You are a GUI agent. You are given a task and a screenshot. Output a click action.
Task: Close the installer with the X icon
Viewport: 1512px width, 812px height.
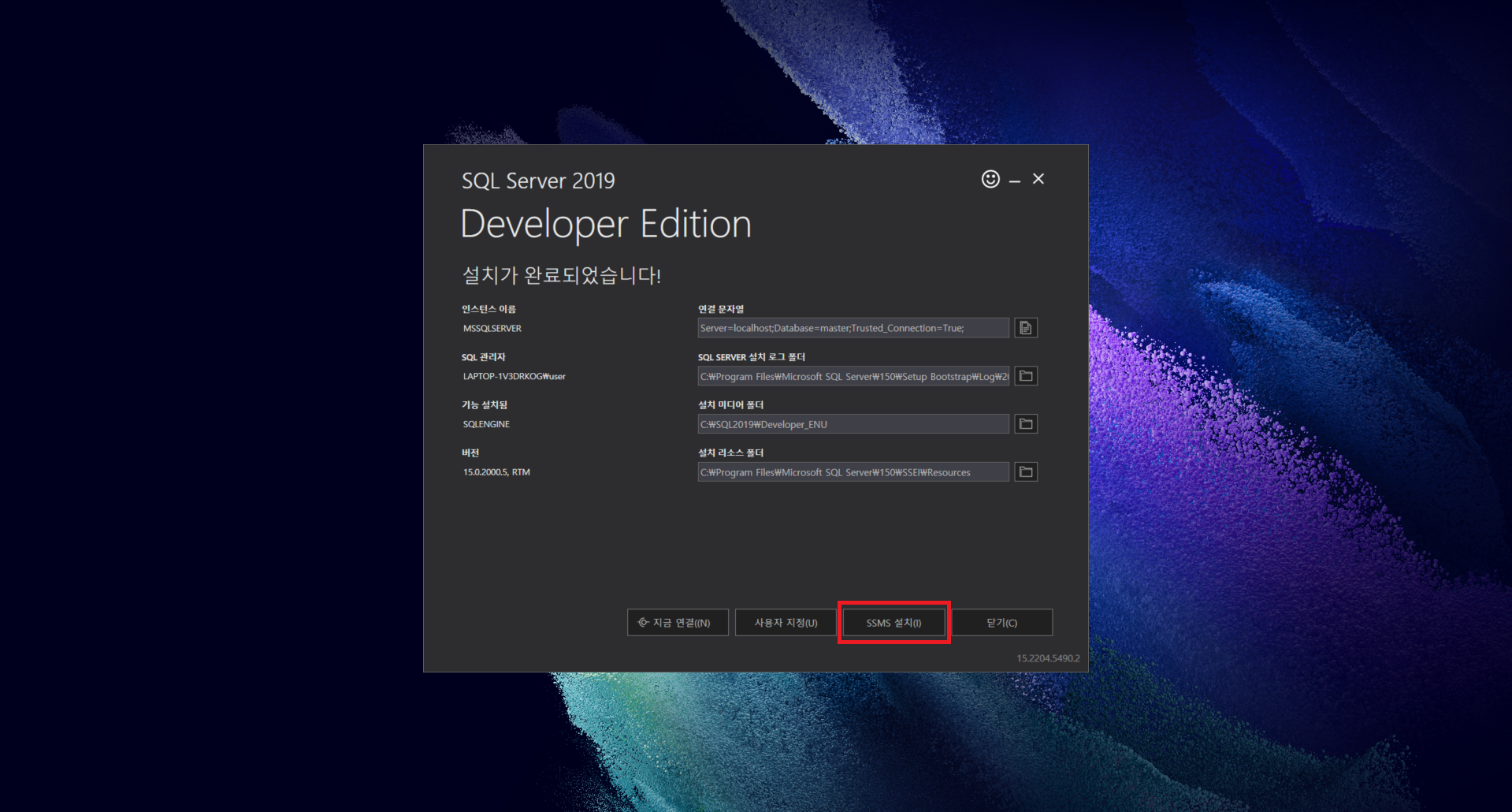1038,179
